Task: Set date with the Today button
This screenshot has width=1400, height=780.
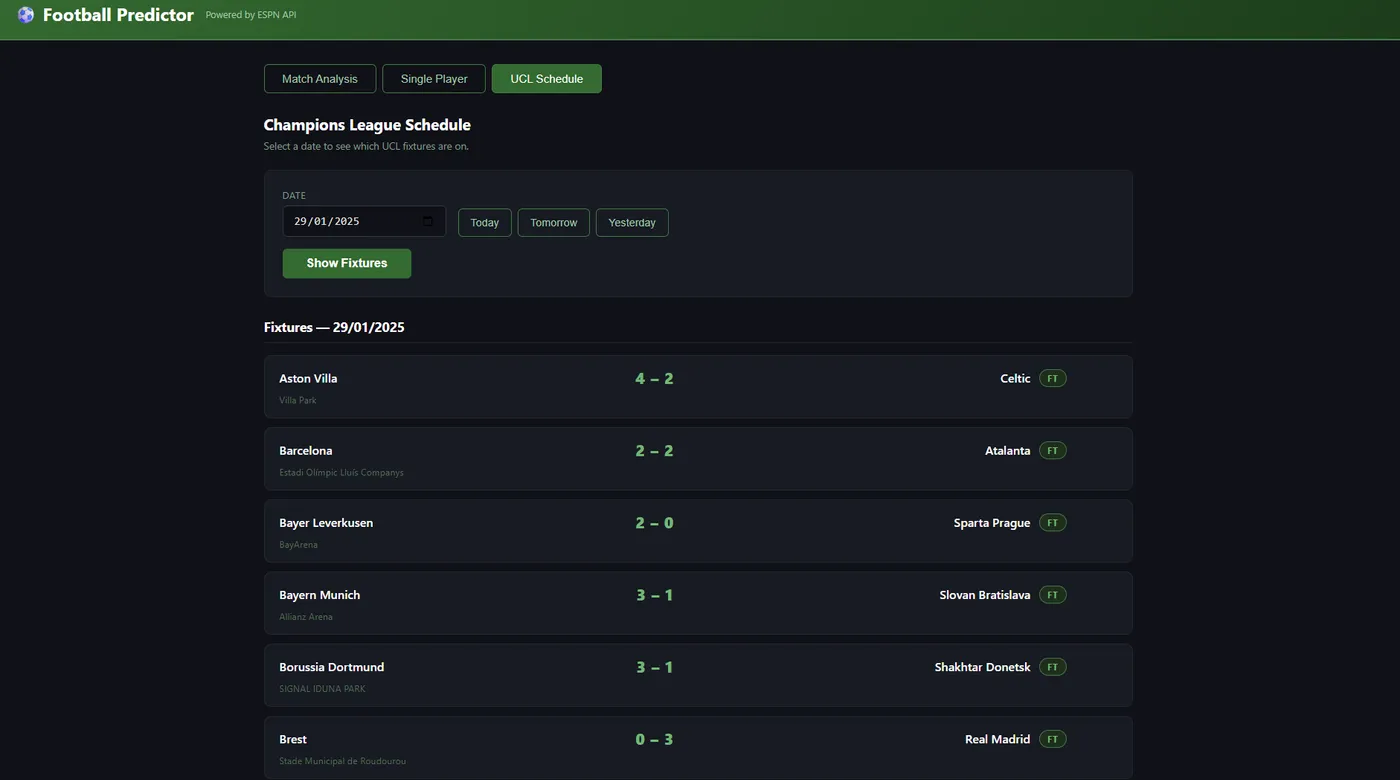Action: coord(485,223)
